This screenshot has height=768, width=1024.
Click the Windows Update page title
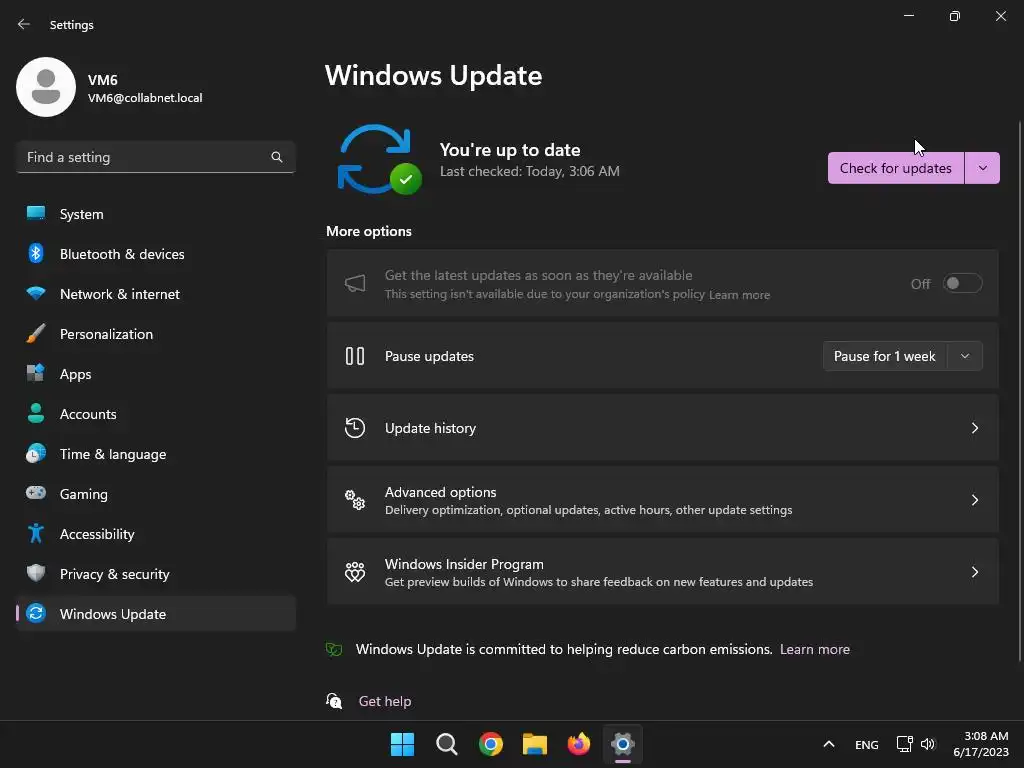(x=434, y=76)
